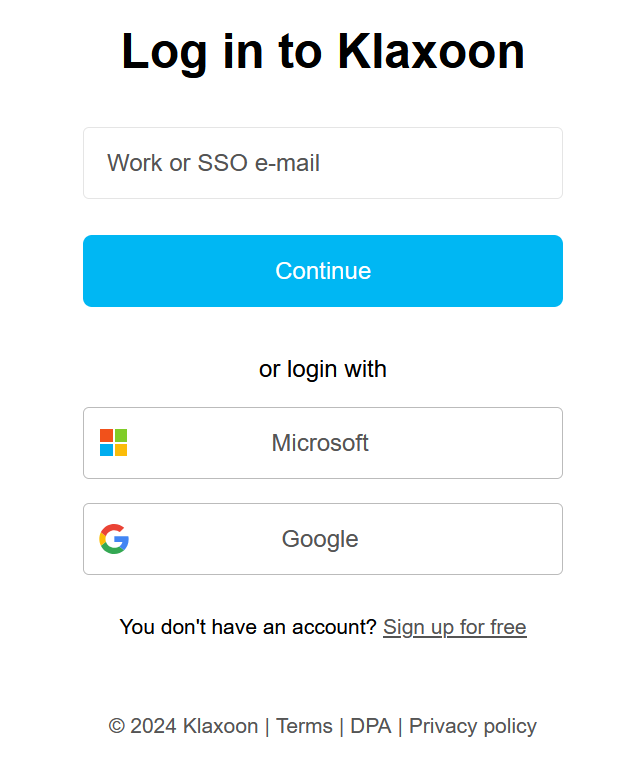
Task: Click the "© 2024 Klaxoon" copyright text
Action: click(x=183, y=726)
